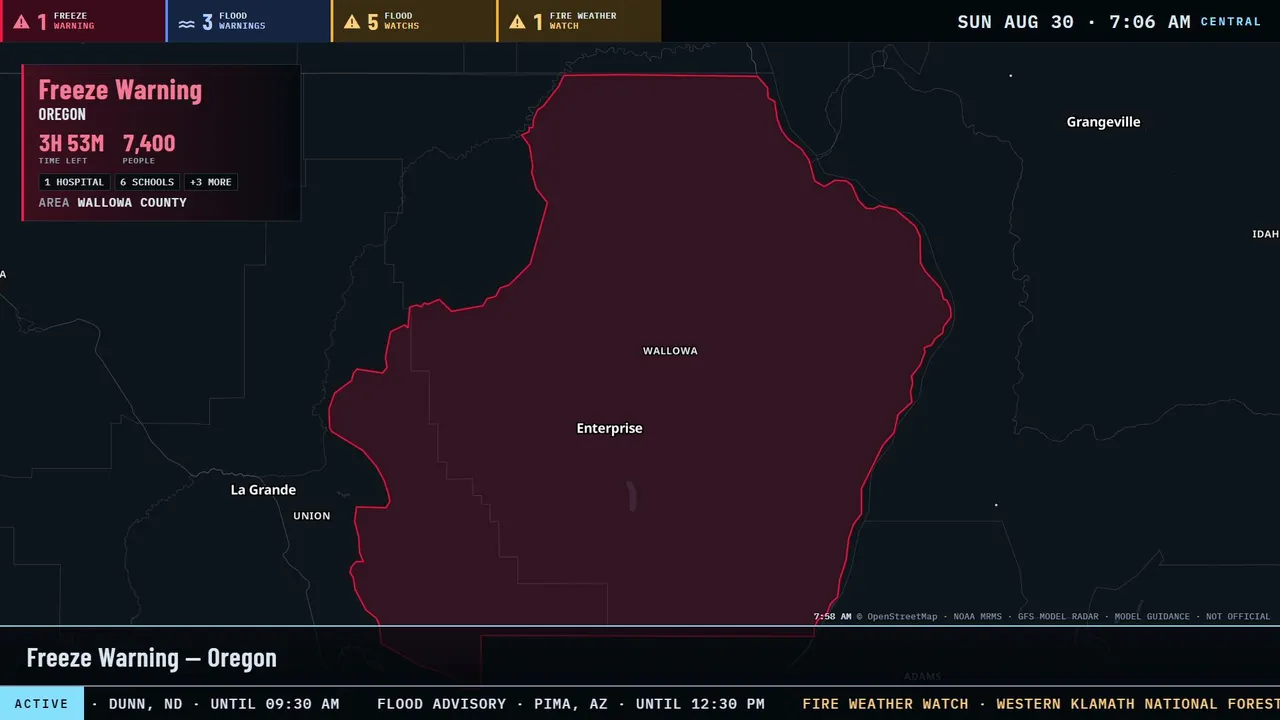Viewport: 1280px width, 720px height.
Task: Click the Wallowa County area label
Action: point(132,202)
